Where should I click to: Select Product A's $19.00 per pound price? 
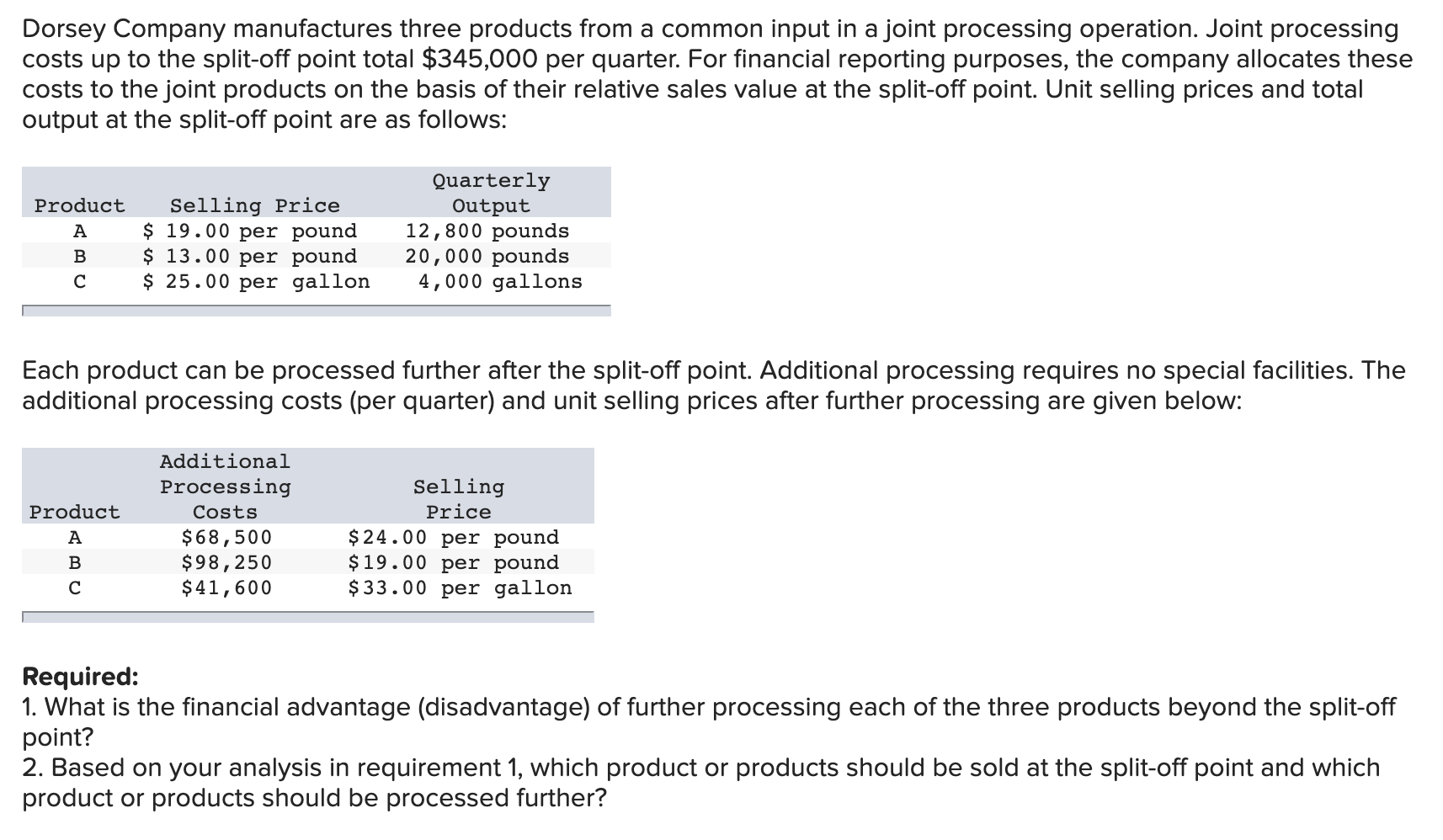[249, 231]
